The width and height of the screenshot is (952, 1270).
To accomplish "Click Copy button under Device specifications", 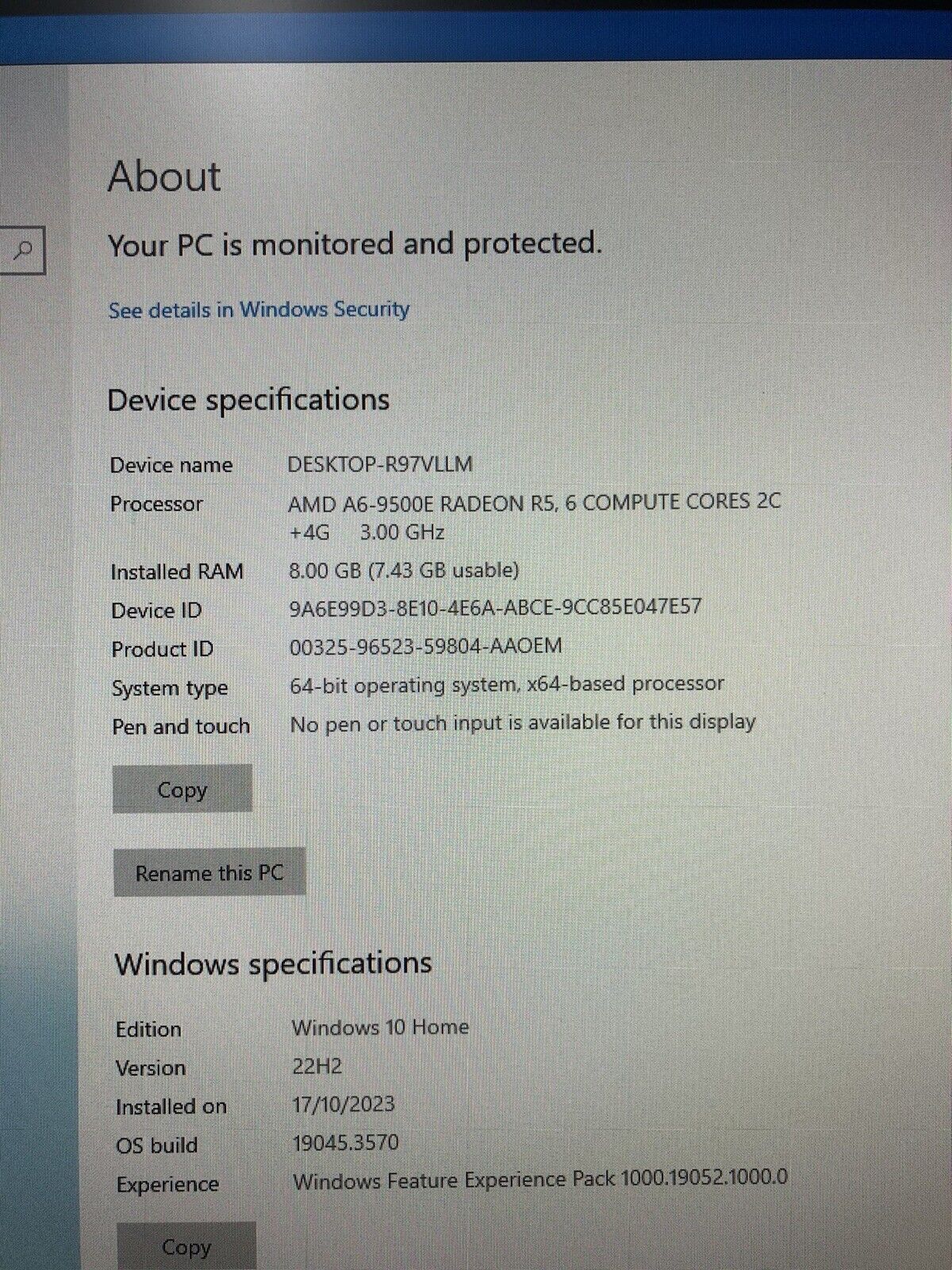I will coord(182,789).
